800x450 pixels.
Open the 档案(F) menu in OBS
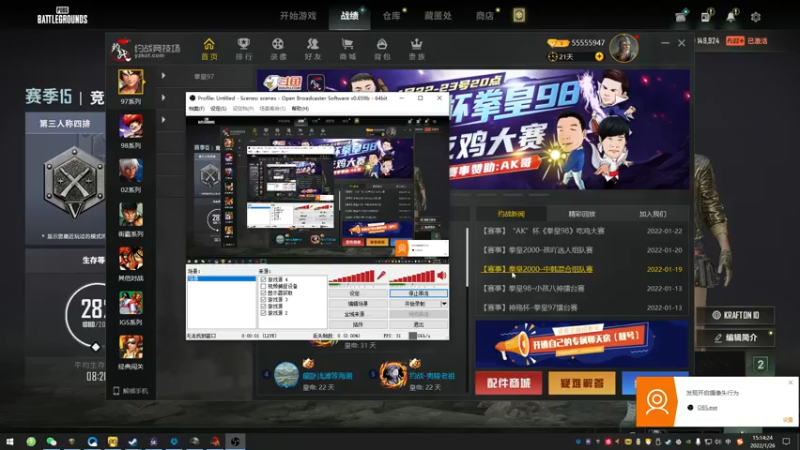point(196,109)
